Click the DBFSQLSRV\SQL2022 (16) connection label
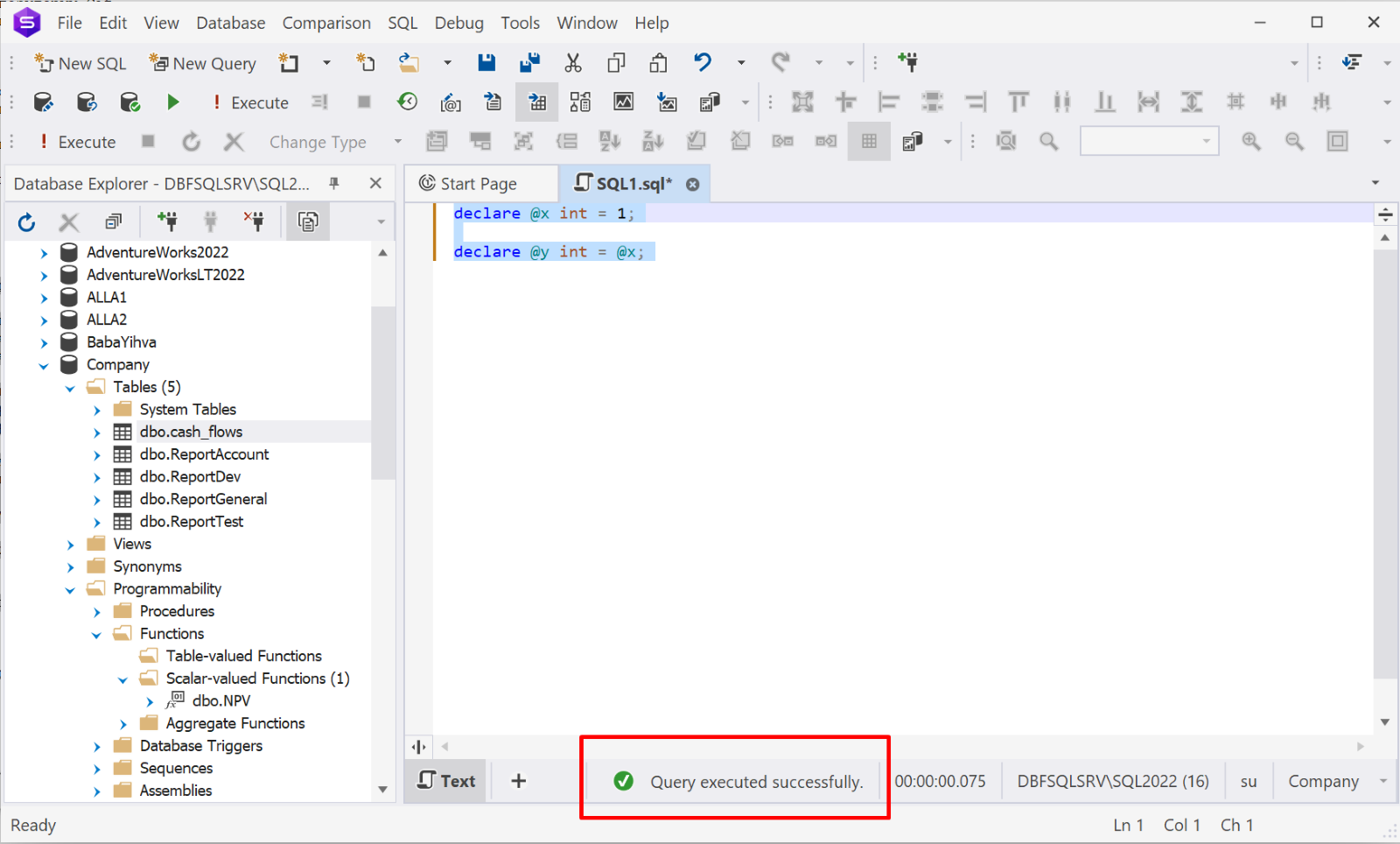Image resolution: width=1400 pixels, height=844 pixels. pos(1113,781)
